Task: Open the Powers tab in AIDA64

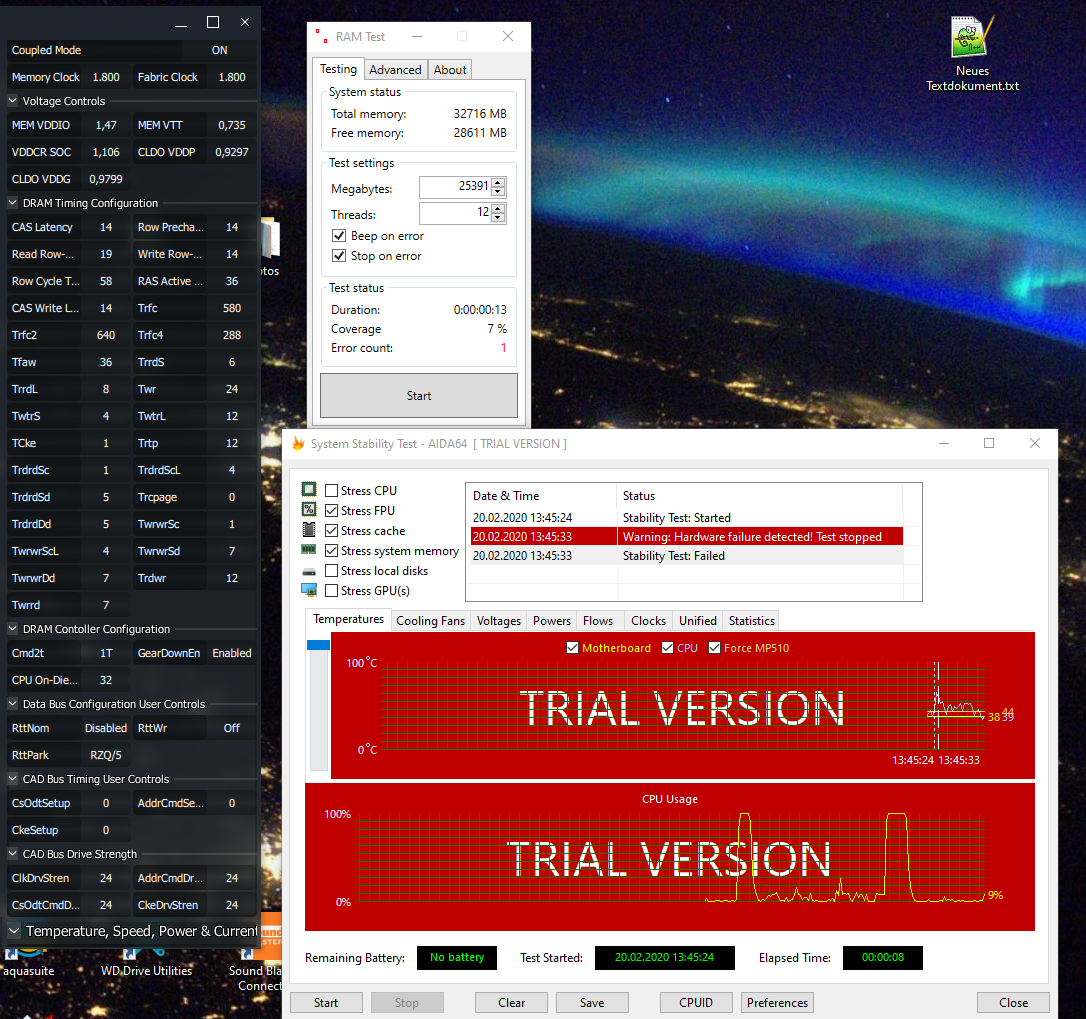Action: [552, 621]
